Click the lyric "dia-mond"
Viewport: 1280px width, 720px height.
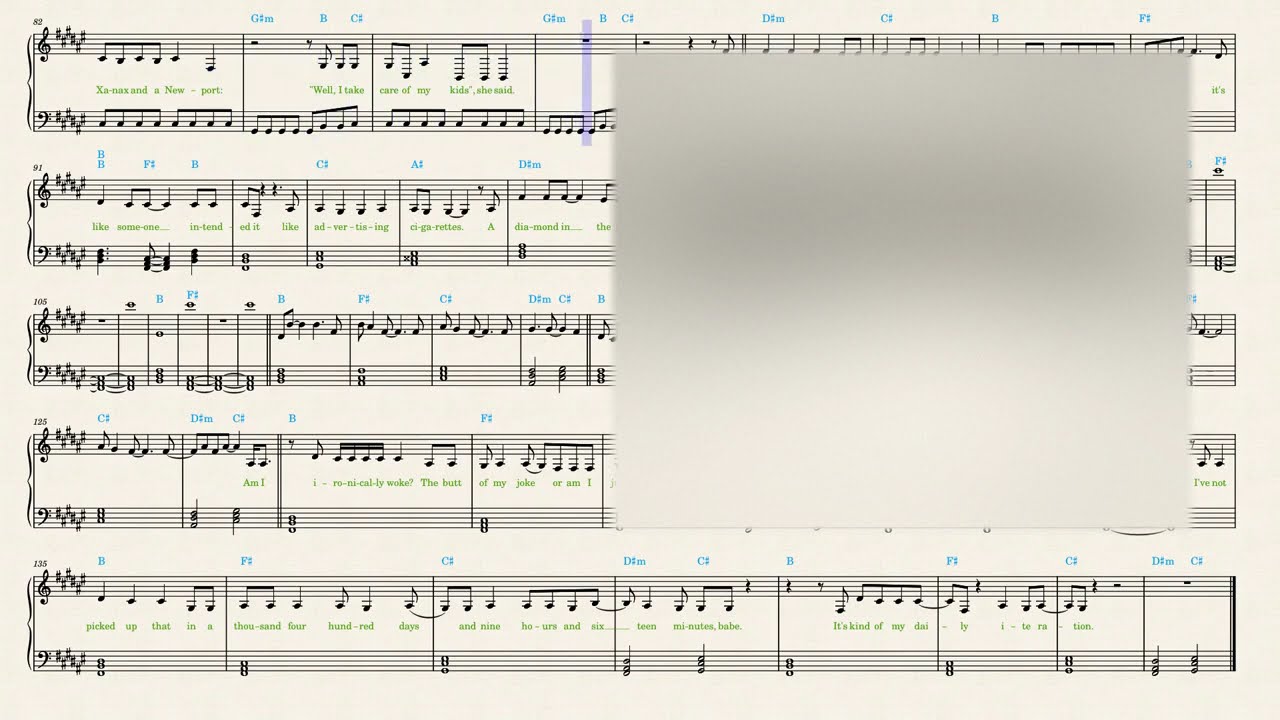click(537, 226)
